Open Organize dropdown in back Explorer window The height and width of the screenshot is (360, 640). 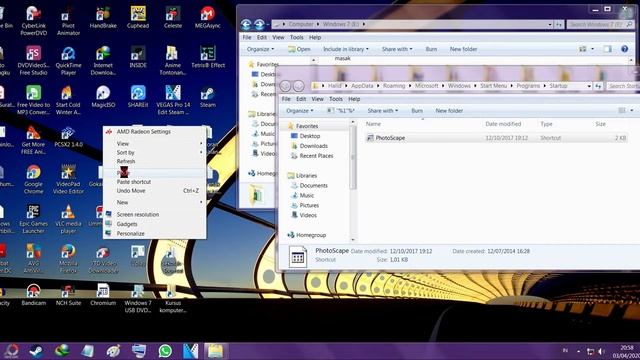260,49
